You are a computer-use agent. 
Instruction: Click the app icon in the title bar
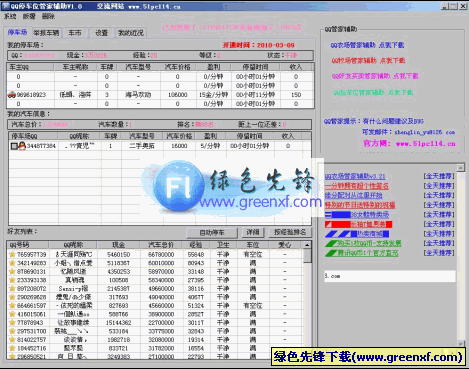tap(5, 6)
